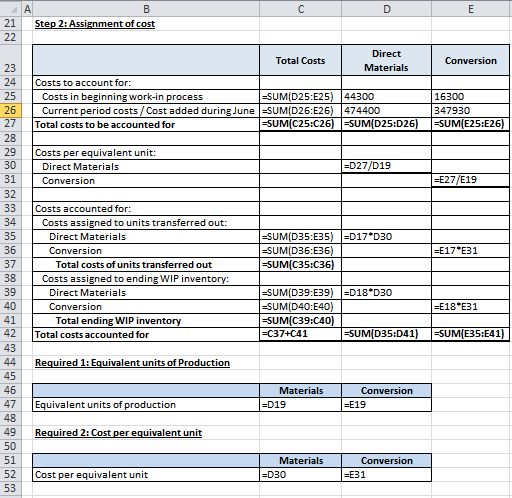The width and height of the screenshot is (512, 498).
Task: Select 'Total ending WIP inventory' cell
Action: coord(146,320)
